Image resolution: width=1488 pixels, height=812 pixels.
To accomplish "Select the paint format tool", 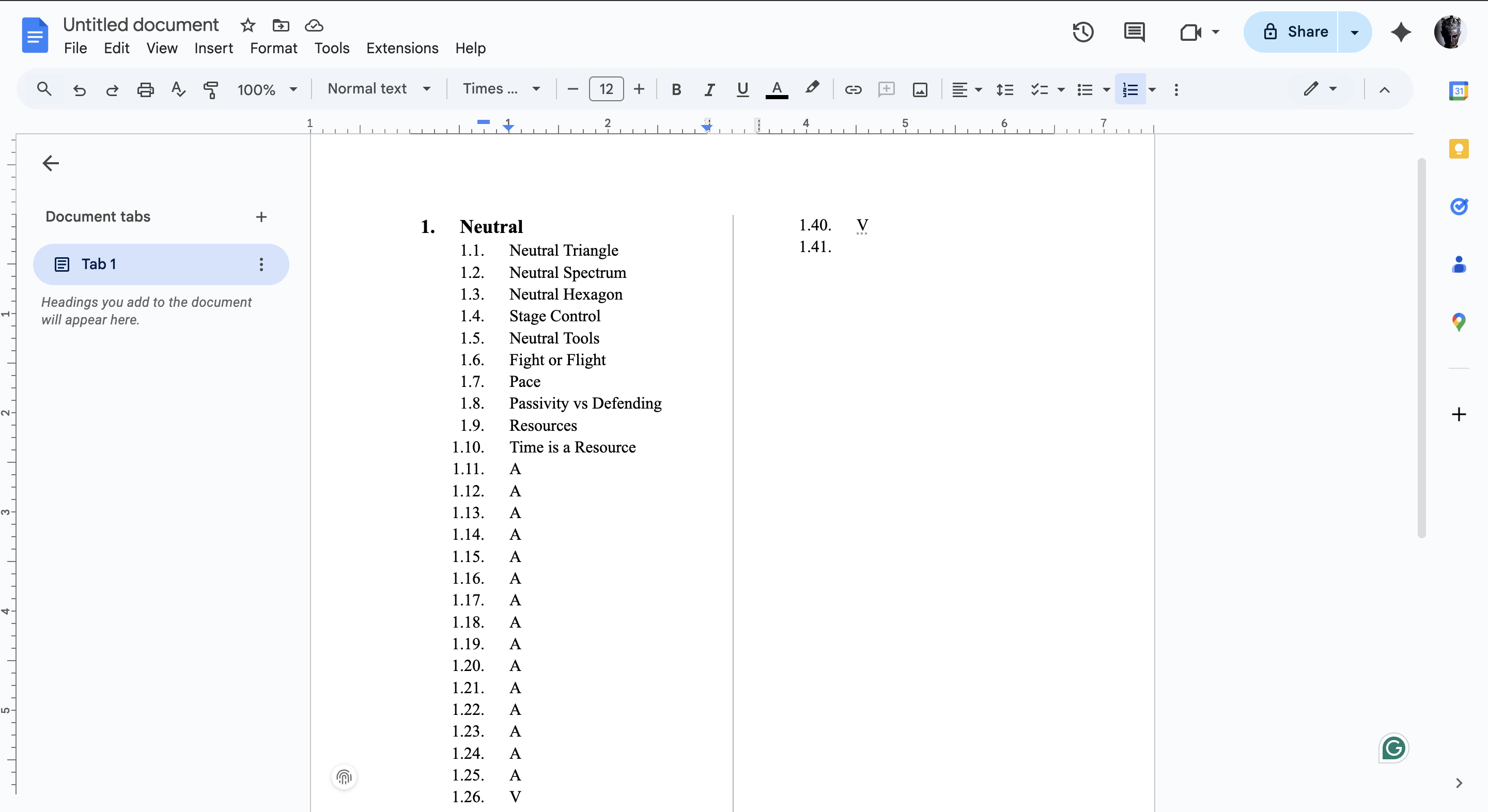I will click(211, 89).
